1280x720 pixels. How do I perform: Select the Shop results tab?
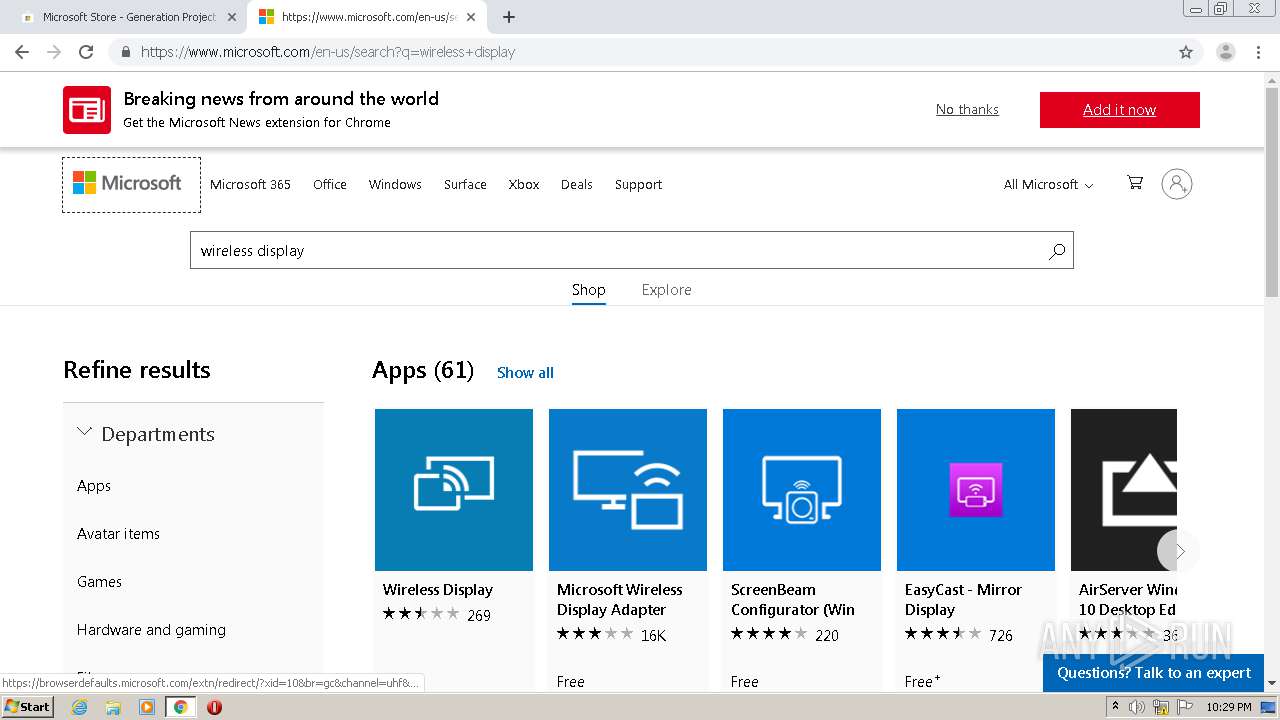click(x=589, y=290)
